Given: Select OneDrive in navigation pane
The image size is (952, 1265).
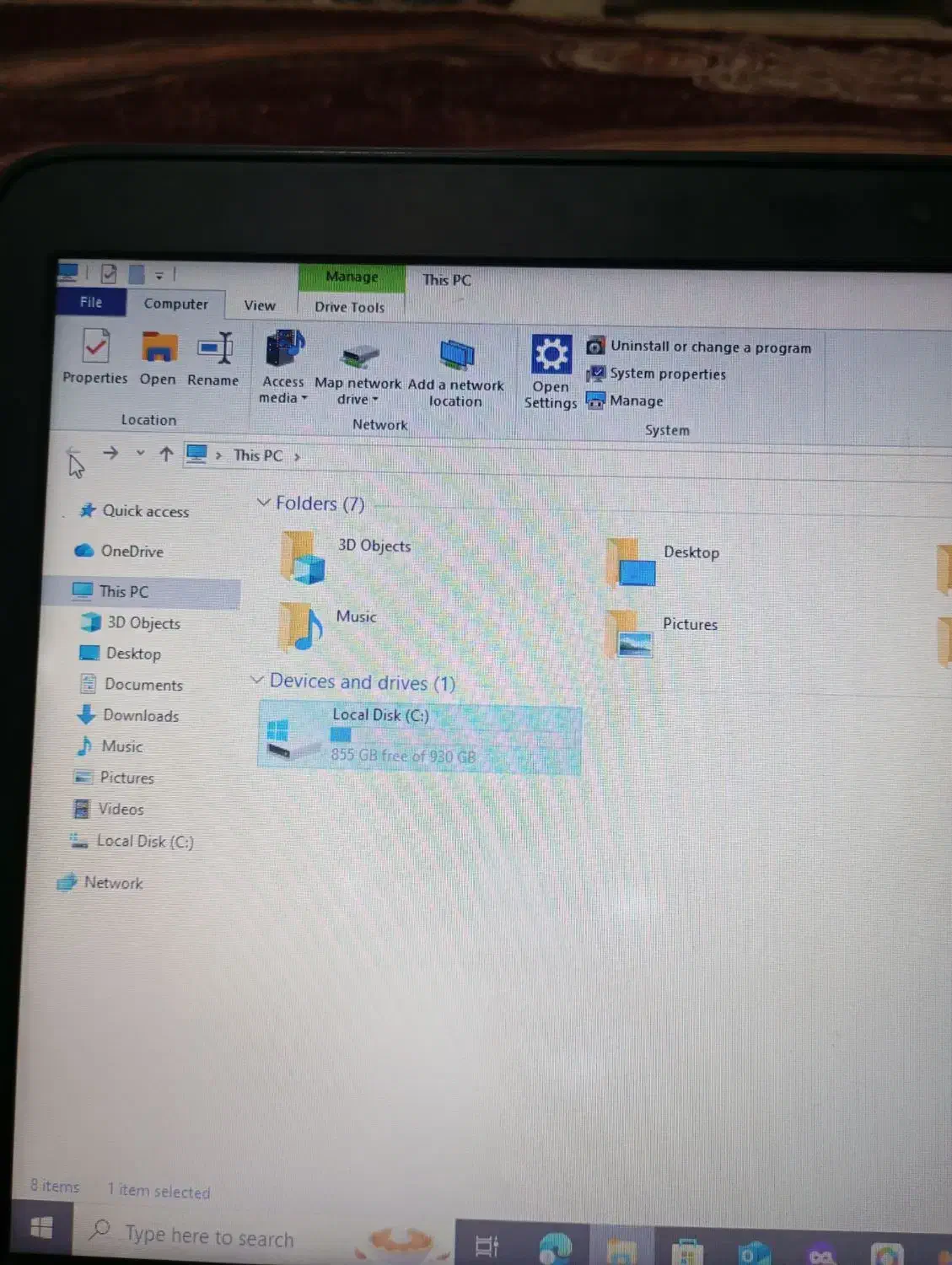Looking at the screenshot, I should 119,551.
